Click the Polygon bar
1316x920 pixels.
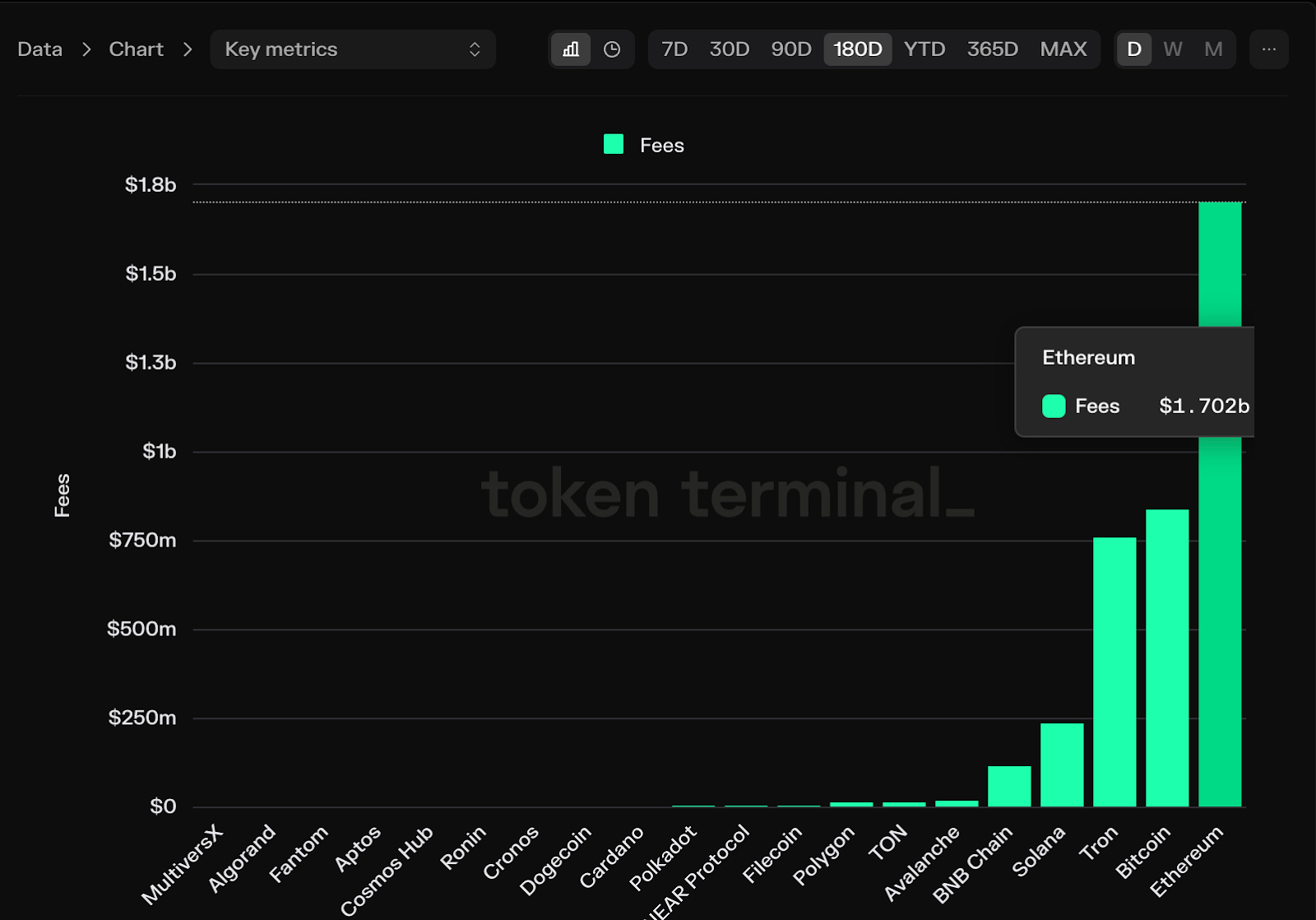(851, 805)
